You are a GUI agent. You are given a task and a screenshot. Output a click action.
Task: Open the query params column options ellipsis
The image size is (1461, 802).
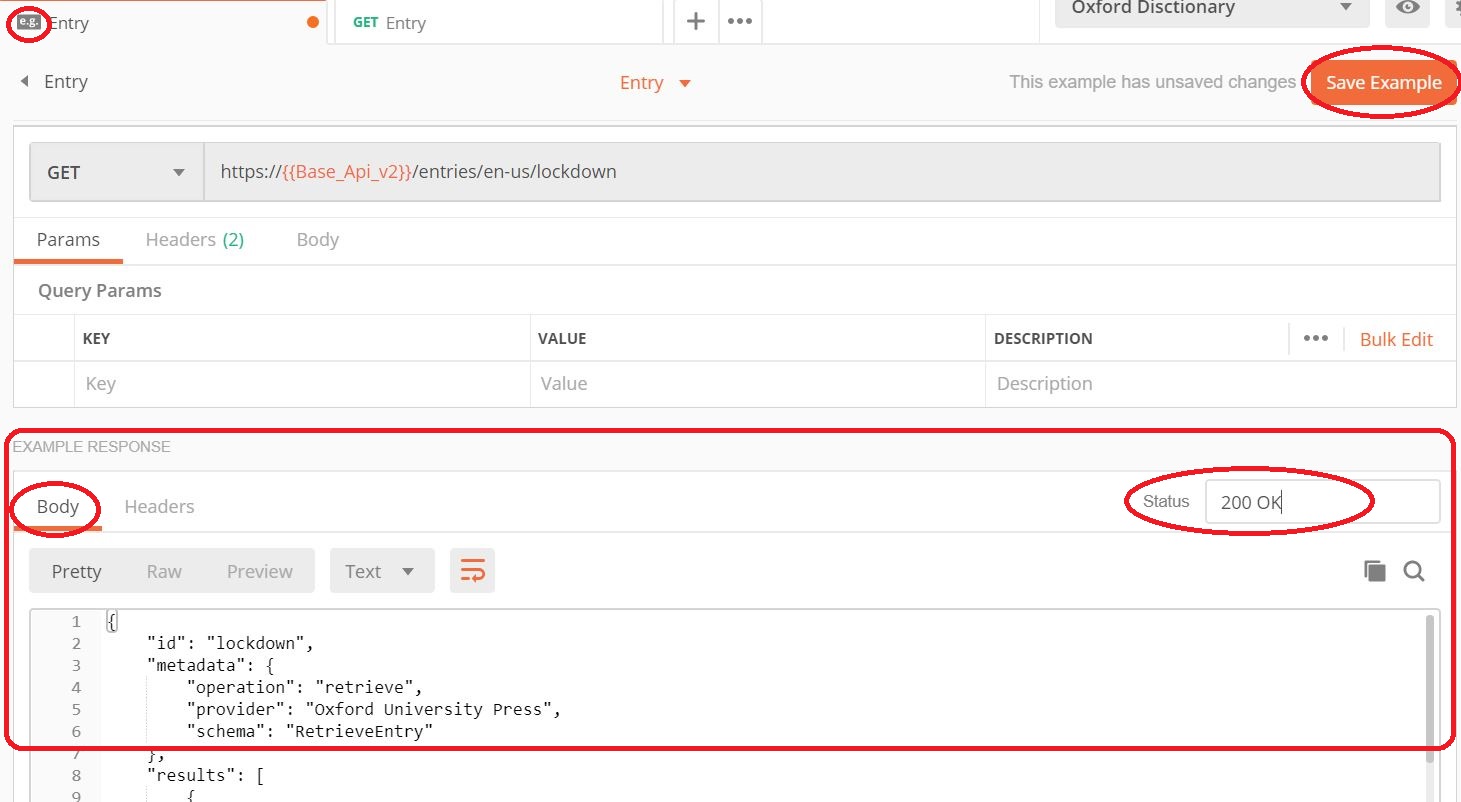click(1316, 338)
